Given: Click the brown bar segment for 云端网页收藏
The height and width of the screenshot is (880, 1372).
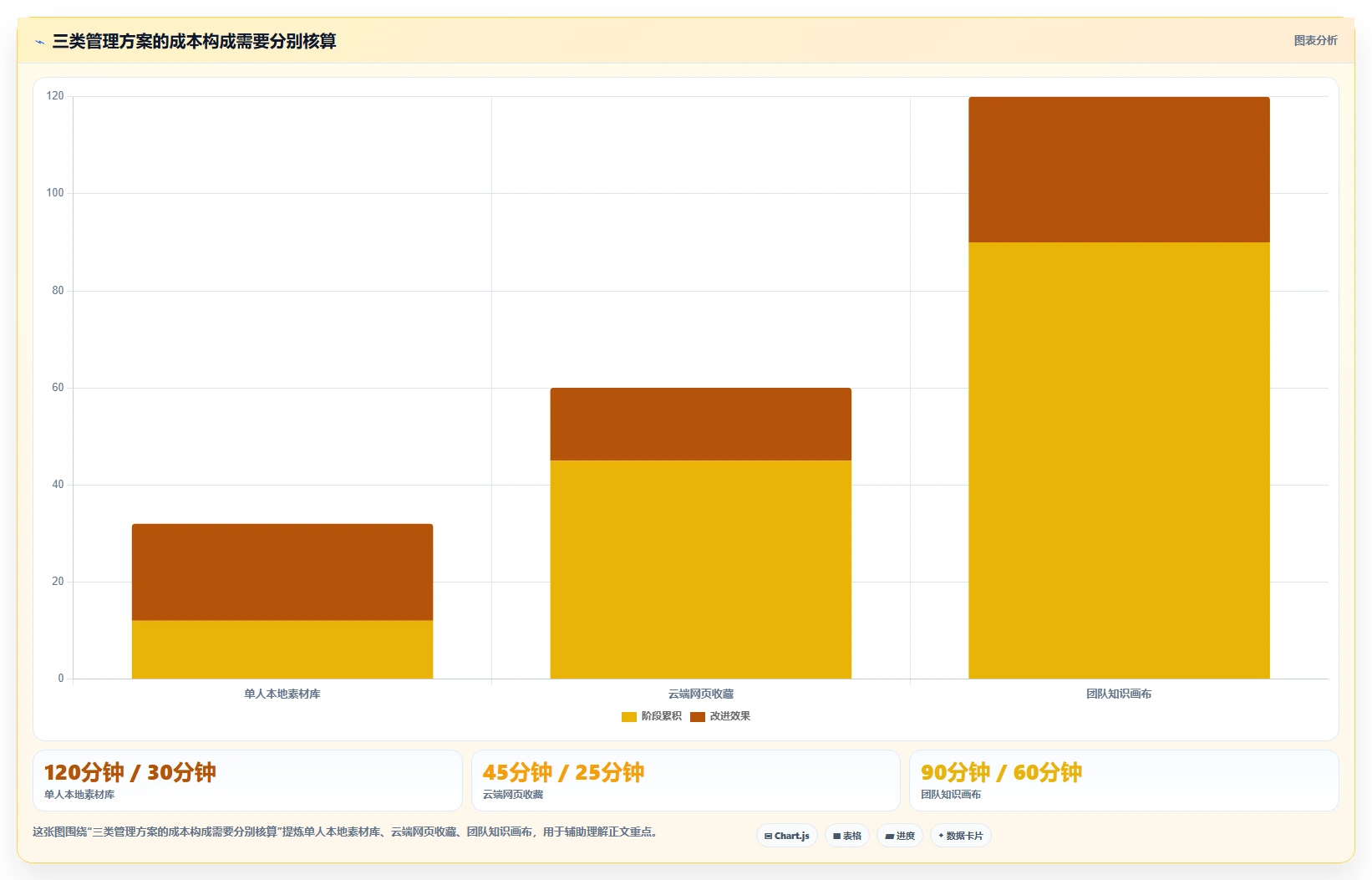Looking at the screenshot, I should click(700, 424).
